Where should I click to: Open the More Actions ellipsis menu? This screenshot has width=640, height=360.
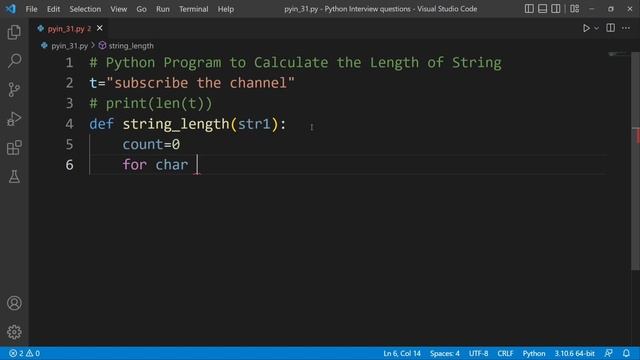[x=626, y=28]
